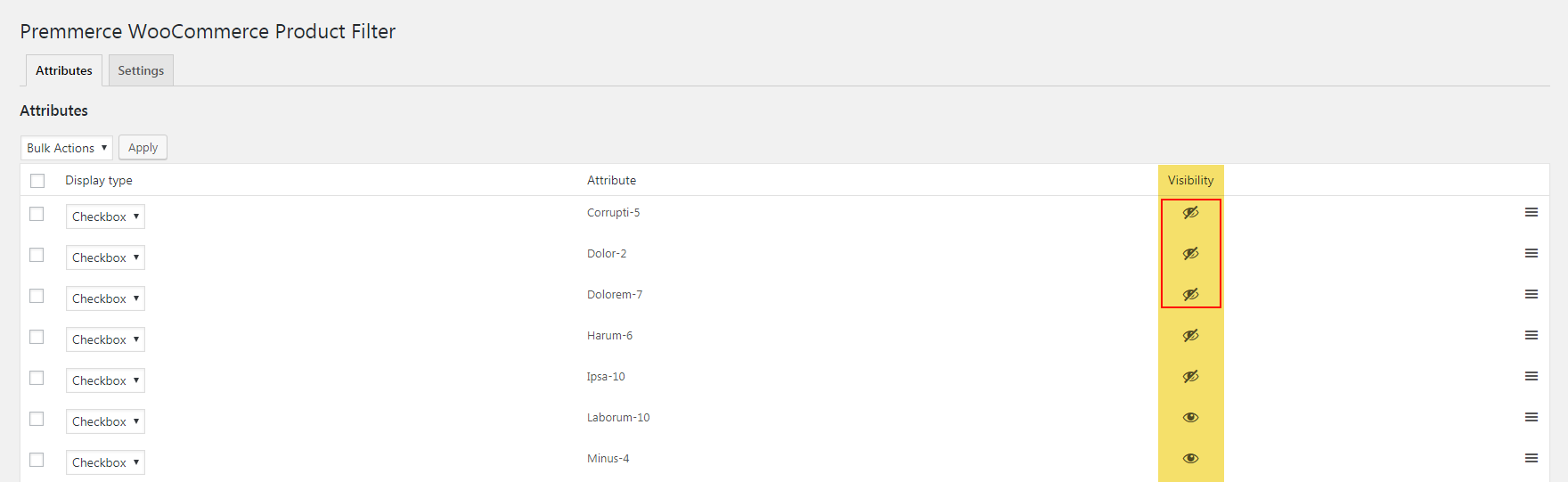1568x482 pixels.
Task: Open display type dropdown for Corrupti-5
Action: (105, 216)
